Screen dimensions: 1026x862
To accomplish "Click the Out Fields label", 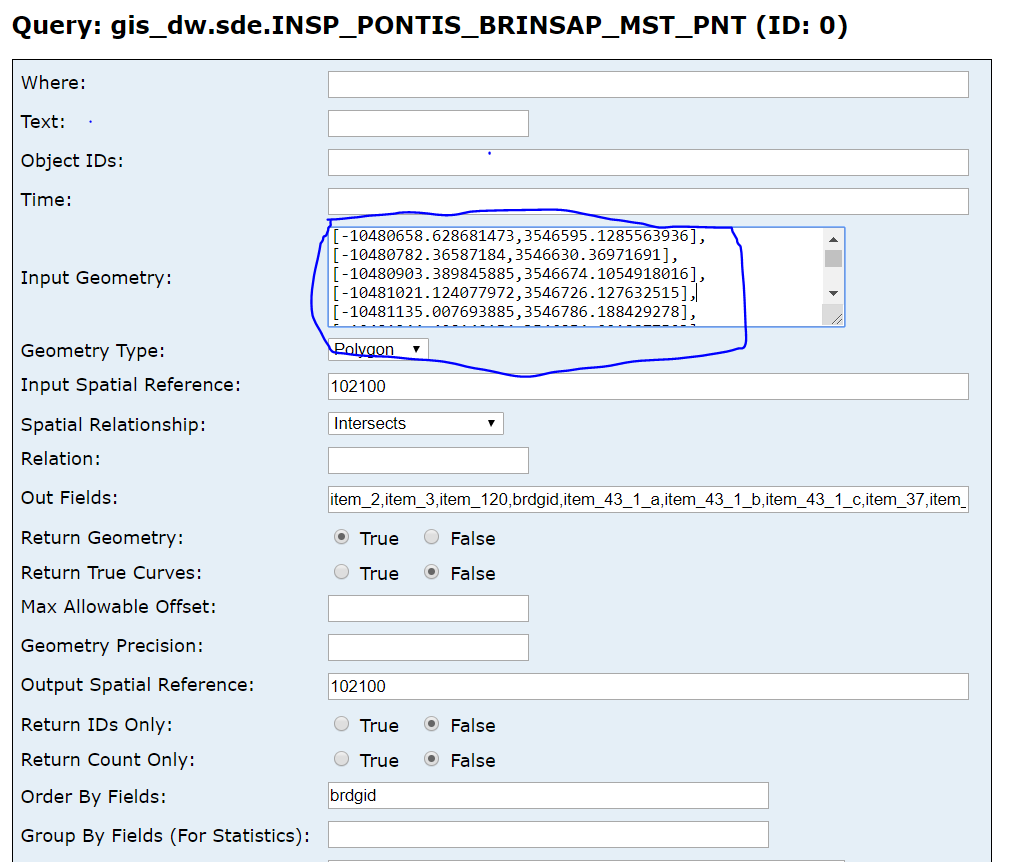I will [69, 498].
